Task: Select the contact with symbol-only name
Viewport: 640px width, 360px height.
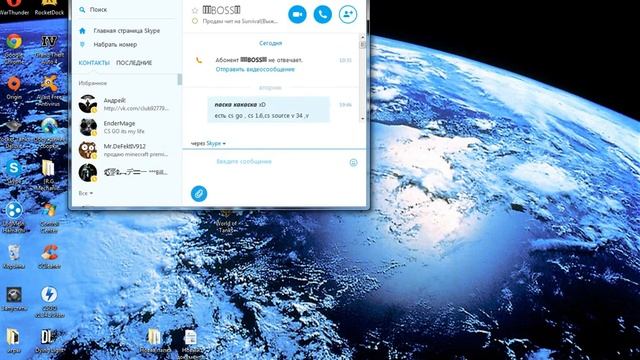Action: click(x=126, y=172)
